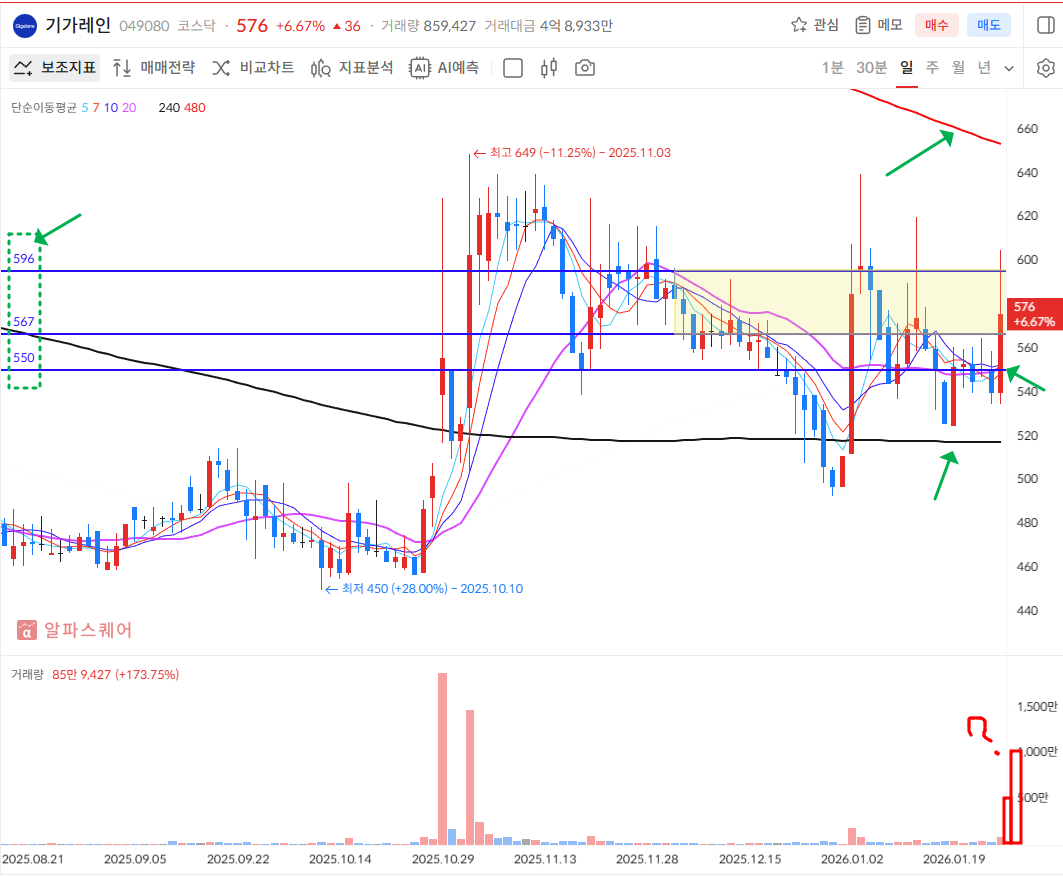
Task: Select the candlestick chart type icon
Action: pos(548,68)
